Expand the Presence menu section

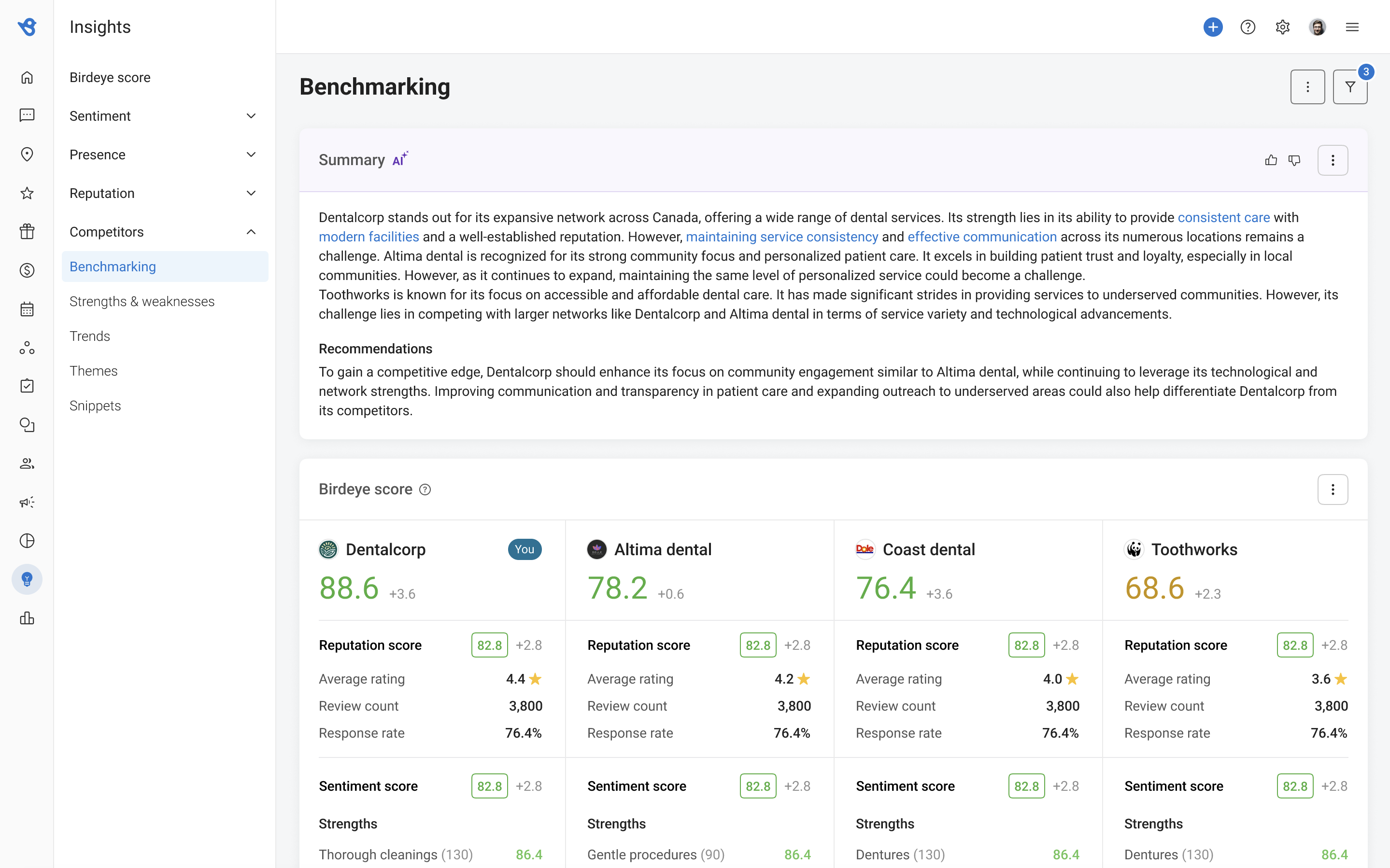165,154
